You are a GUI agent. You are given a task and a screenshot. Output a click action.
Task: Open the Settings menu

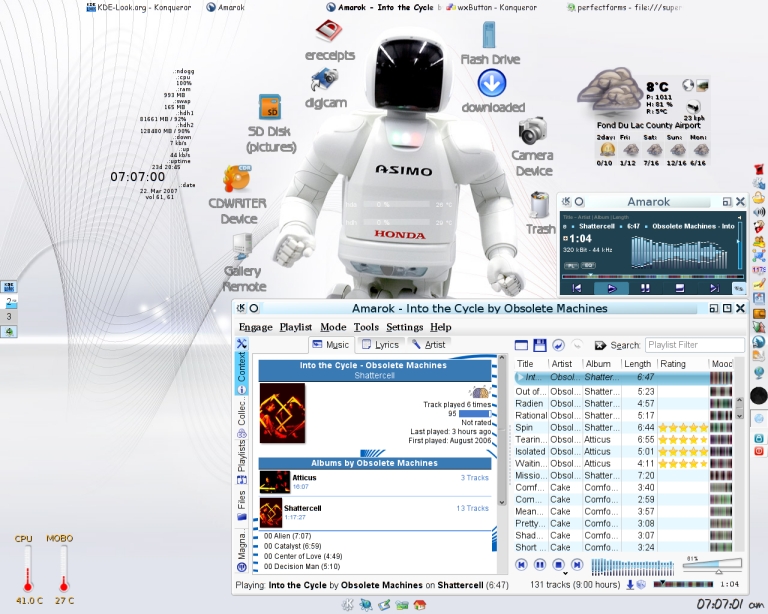405,327
